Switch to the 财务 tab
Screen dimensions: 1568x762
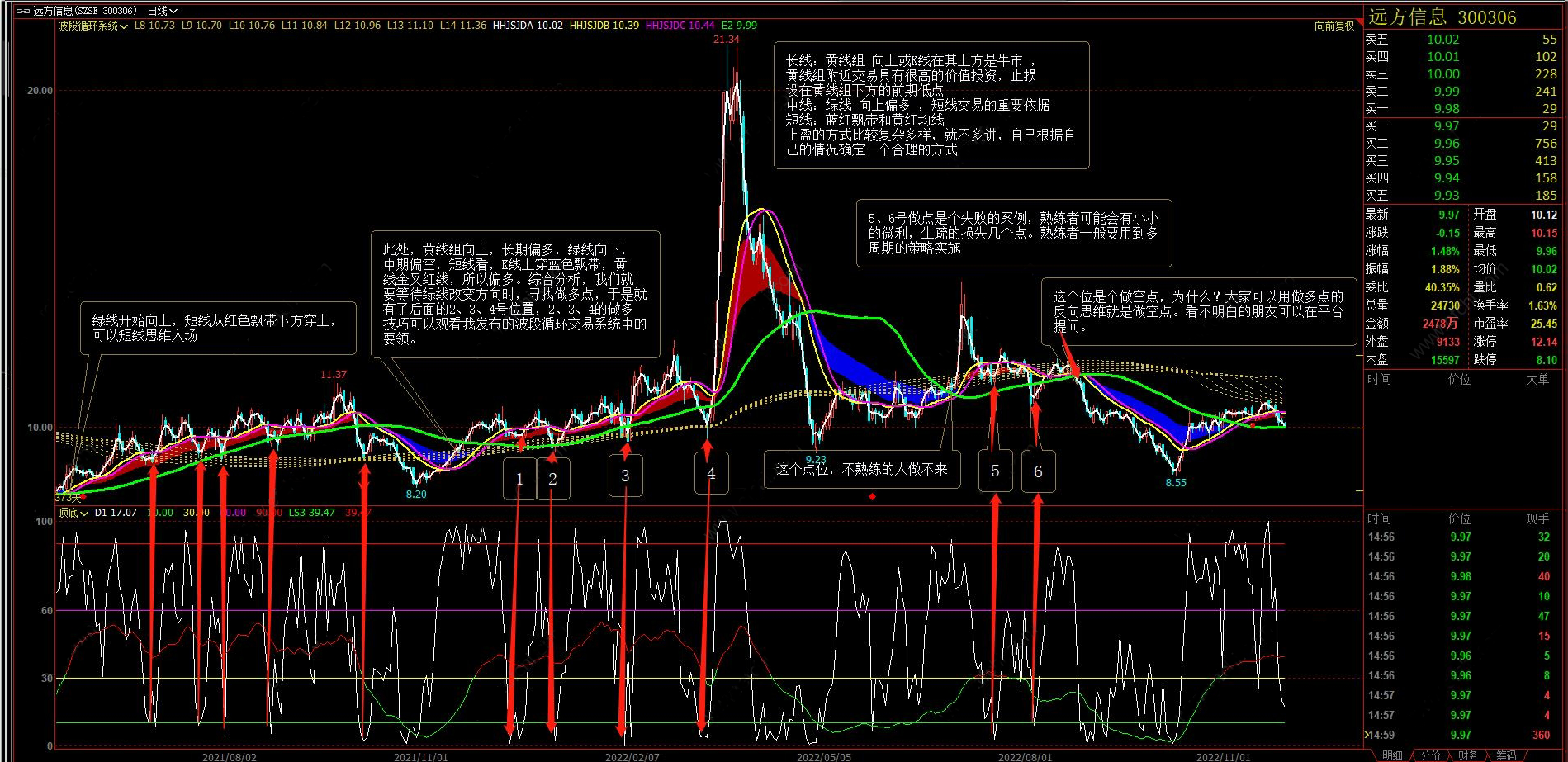1468,755
